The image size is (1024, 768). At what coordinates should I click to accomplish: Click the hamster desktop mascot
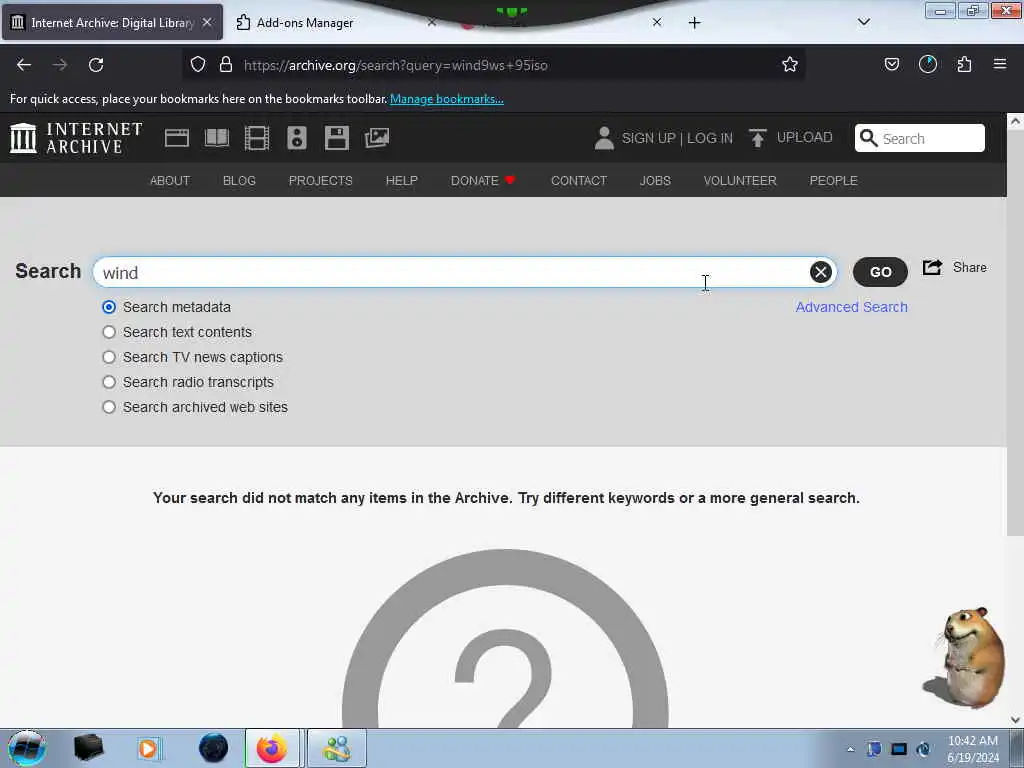pyautogui.click(x=965, y=658)
